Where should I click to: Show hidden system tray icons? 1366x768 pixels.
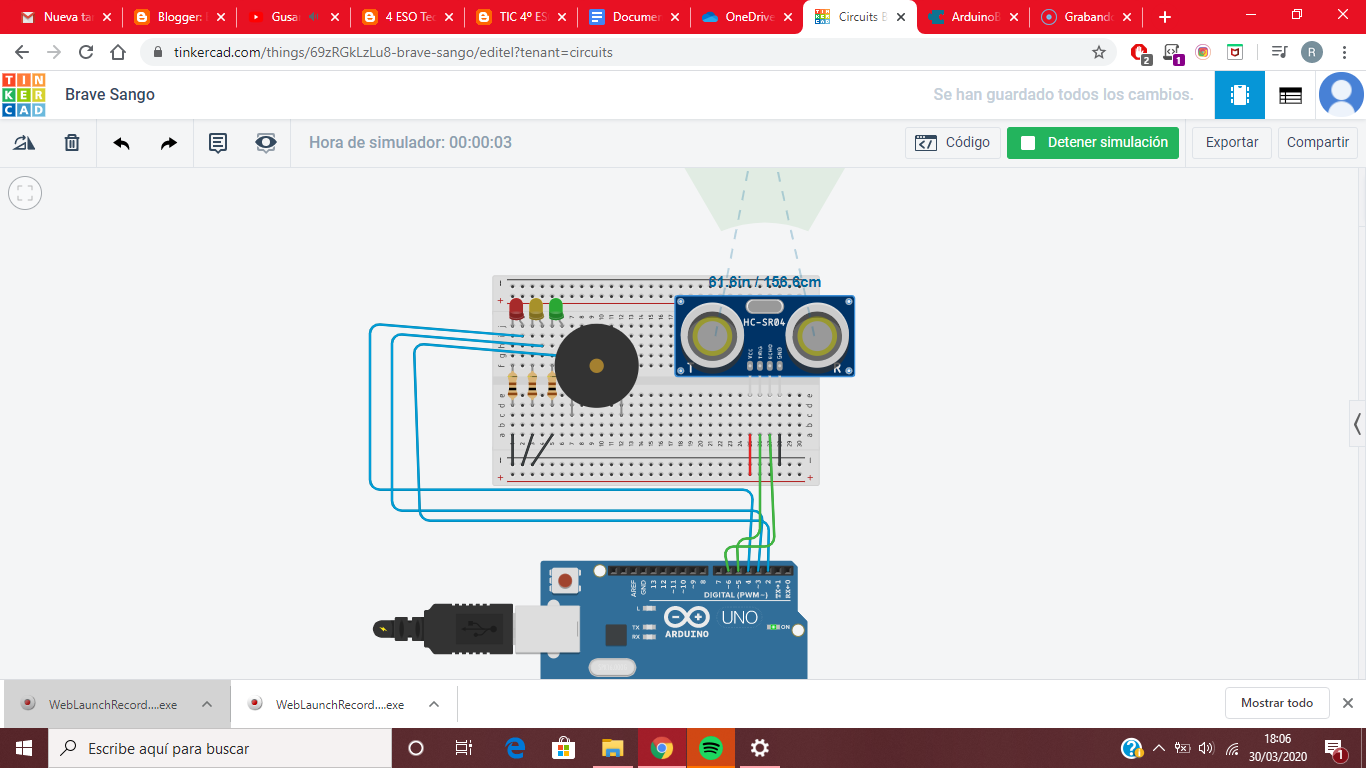1159,748
